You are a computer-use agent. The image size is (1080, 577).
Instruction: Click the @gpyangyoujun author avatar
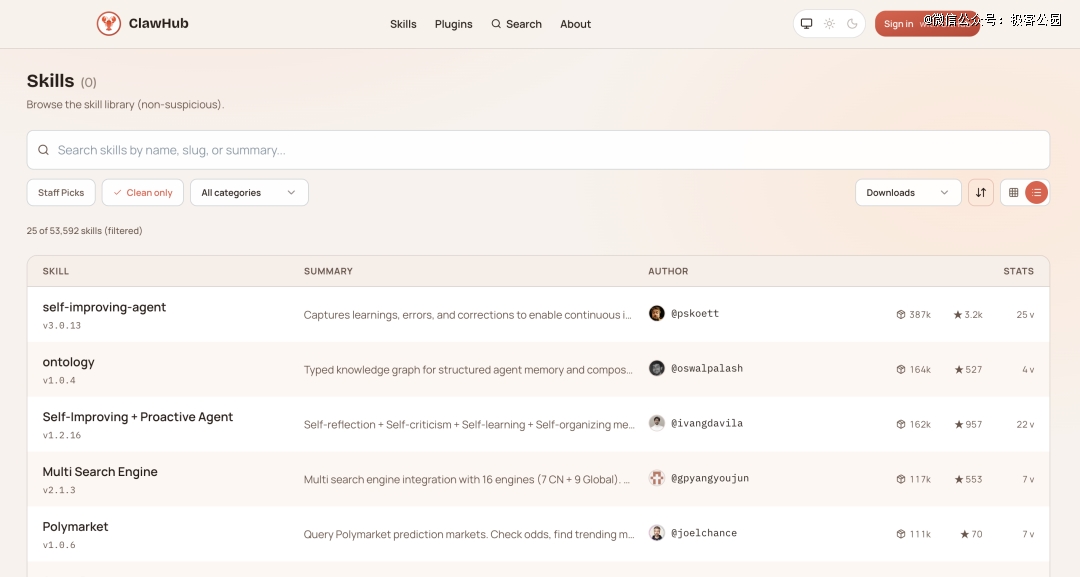tap(657, 479)
